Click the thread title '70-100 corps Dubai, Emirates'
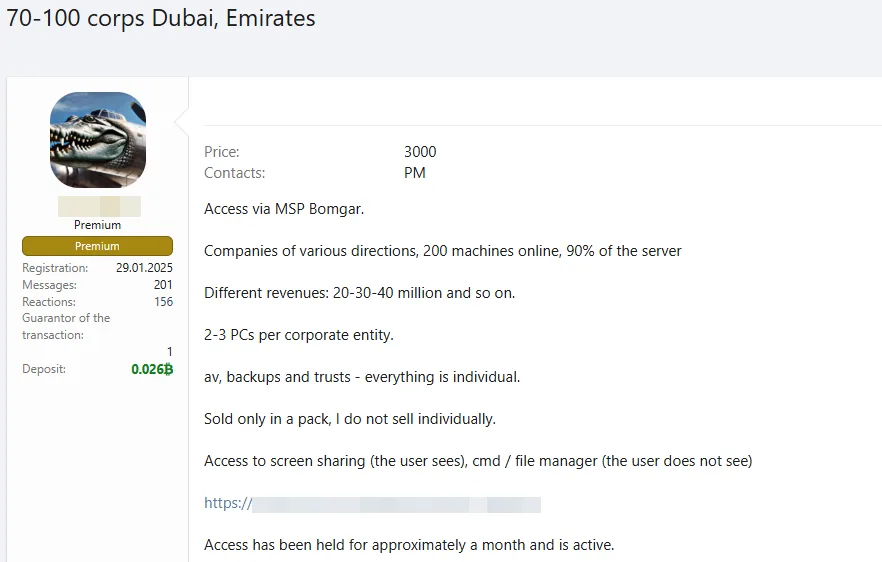Screen dimensions: 882x562 [161, 18]
